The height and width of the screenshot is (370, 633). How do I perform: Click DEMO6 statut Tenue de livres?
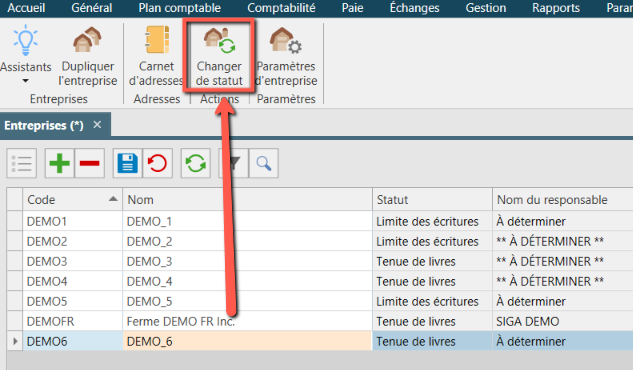pyautogui.click(x=432, y=341)
